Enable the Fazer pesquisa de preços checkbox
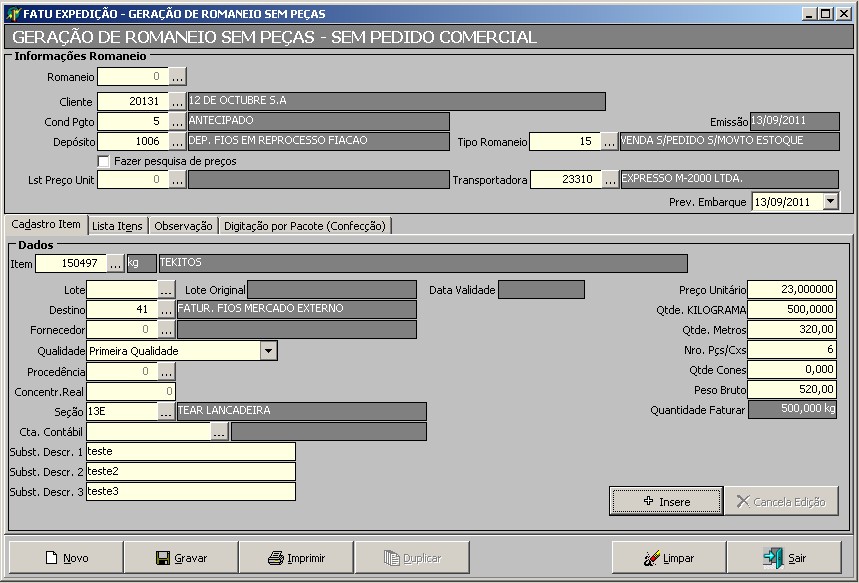 pos(103,161)
